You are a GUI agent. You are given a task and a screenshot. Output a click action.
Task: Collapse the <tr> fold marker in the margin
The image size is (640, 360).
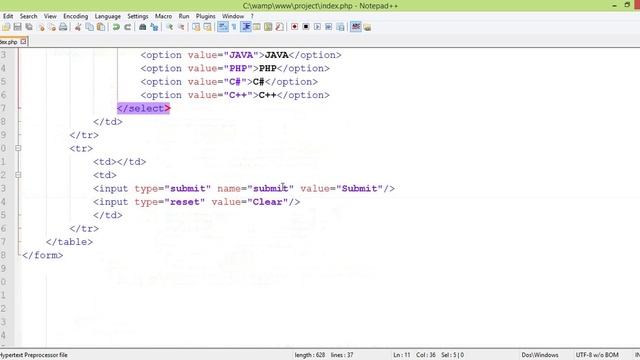point(18,148)
